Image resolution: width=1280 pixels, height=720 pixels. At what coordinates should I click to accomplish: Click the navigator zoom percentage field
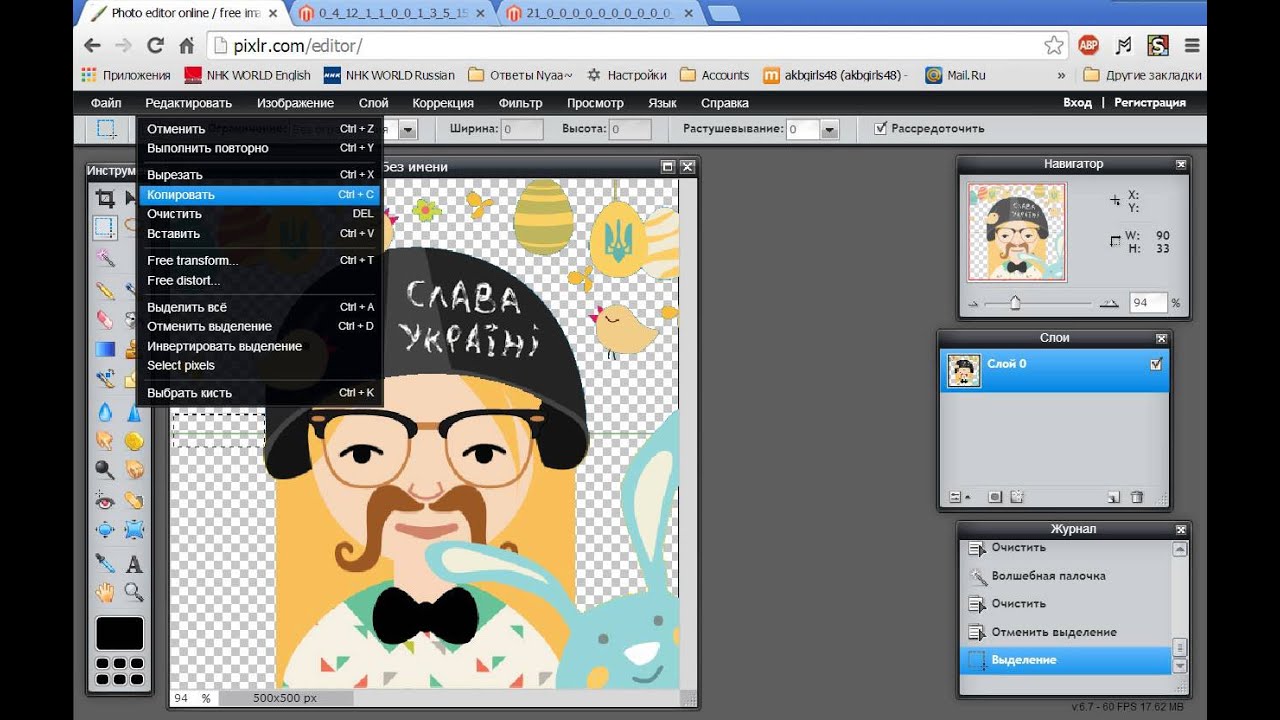coord(1148,302)
